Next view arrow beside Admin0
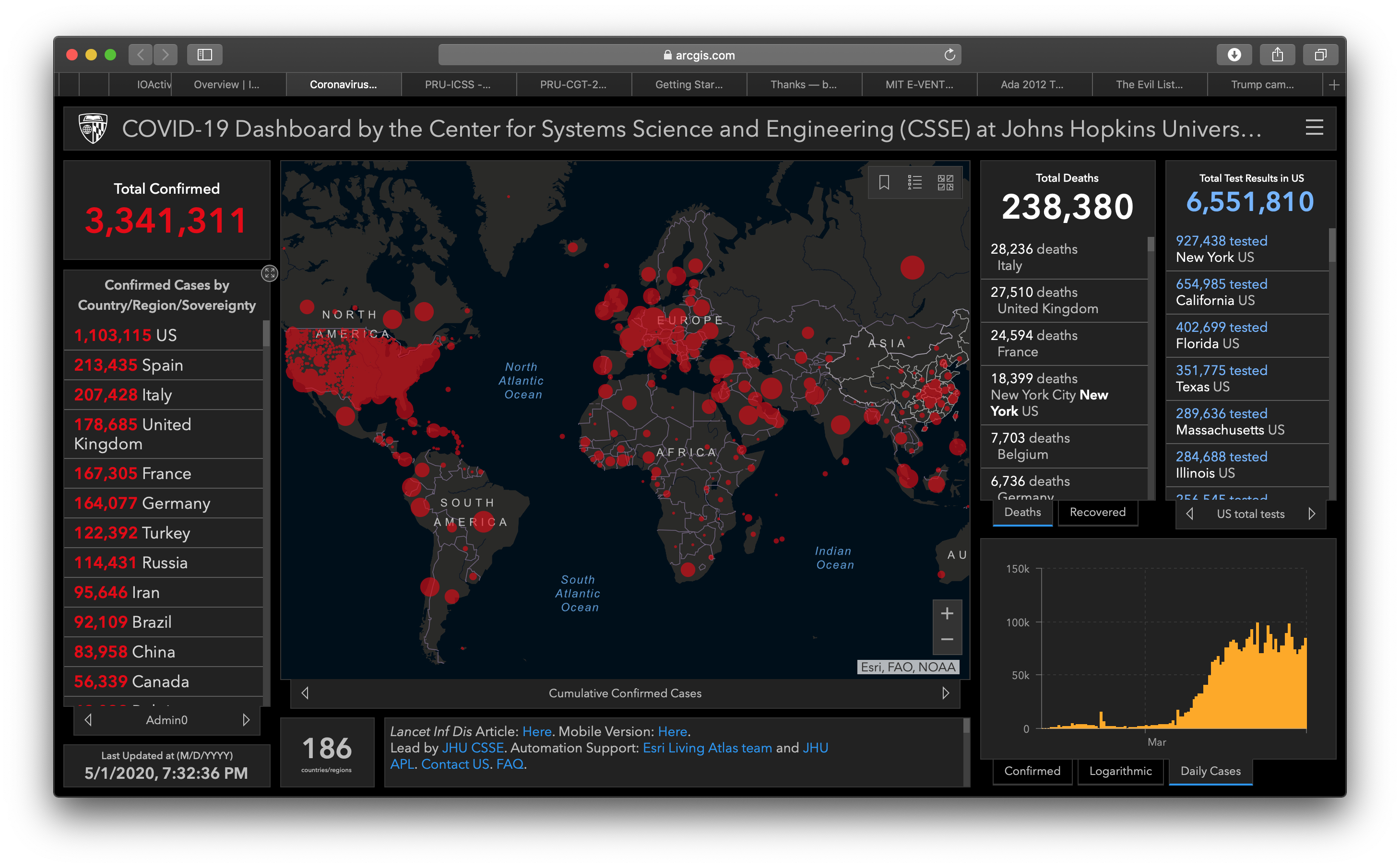This screenshot has width=1400, height=868. pos(246,720)
